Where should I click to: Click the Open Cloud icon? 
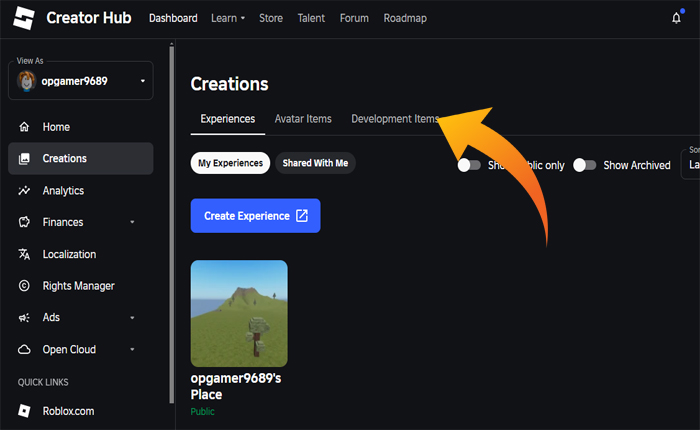(x=25, y=349)
